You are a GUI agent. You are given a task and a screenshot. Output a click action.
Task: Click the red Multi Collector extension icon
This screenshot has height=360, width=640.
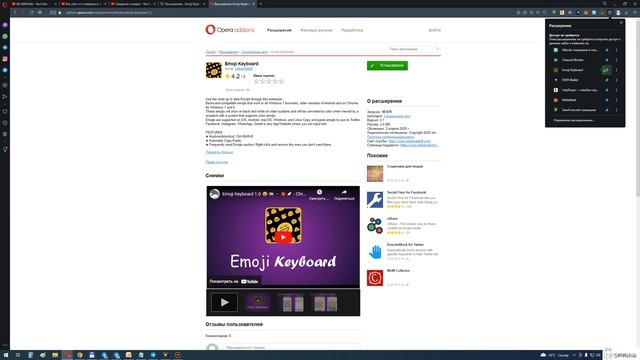[x=375, y=278]
